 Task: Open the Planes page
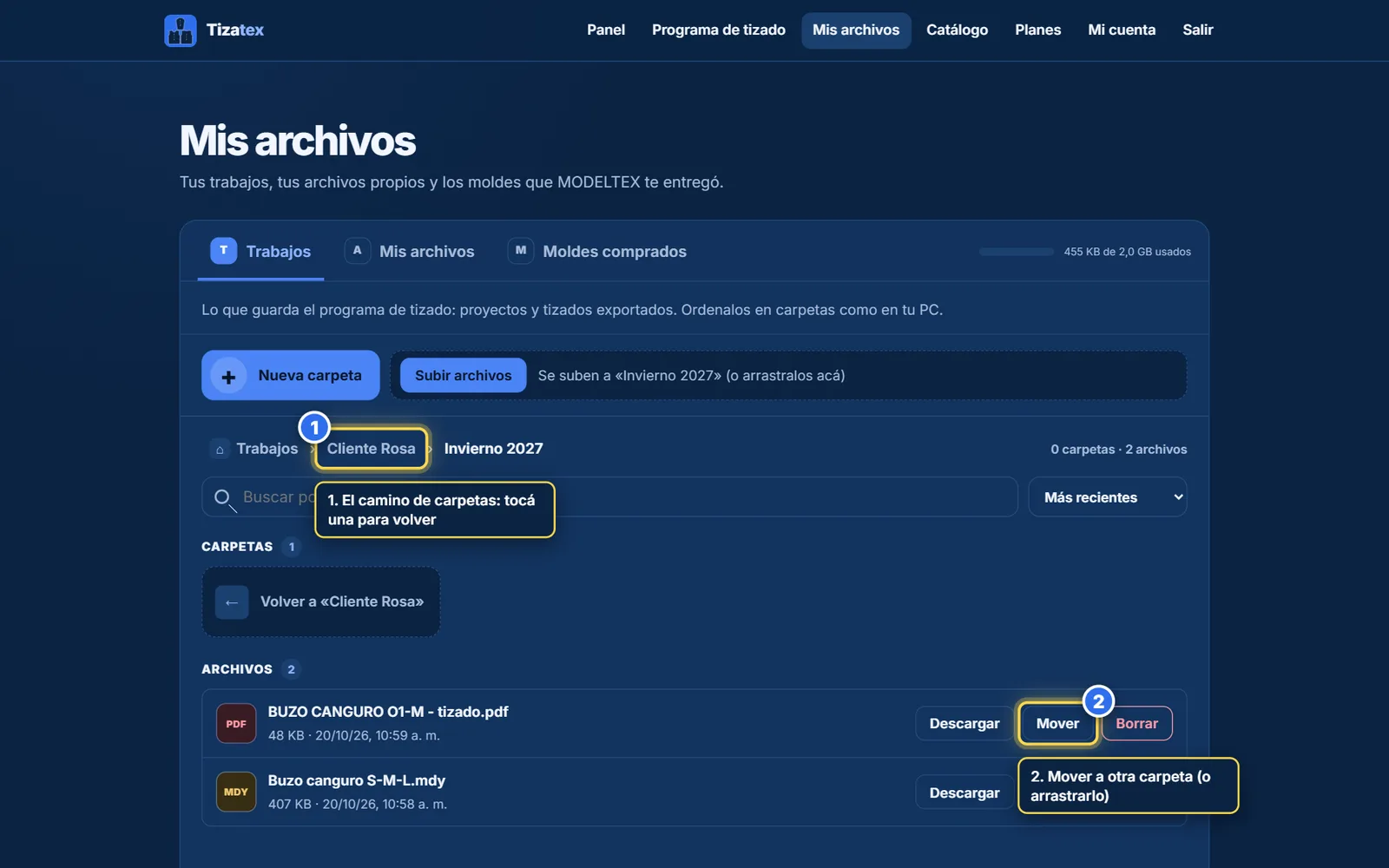(x=1037, y=30)
